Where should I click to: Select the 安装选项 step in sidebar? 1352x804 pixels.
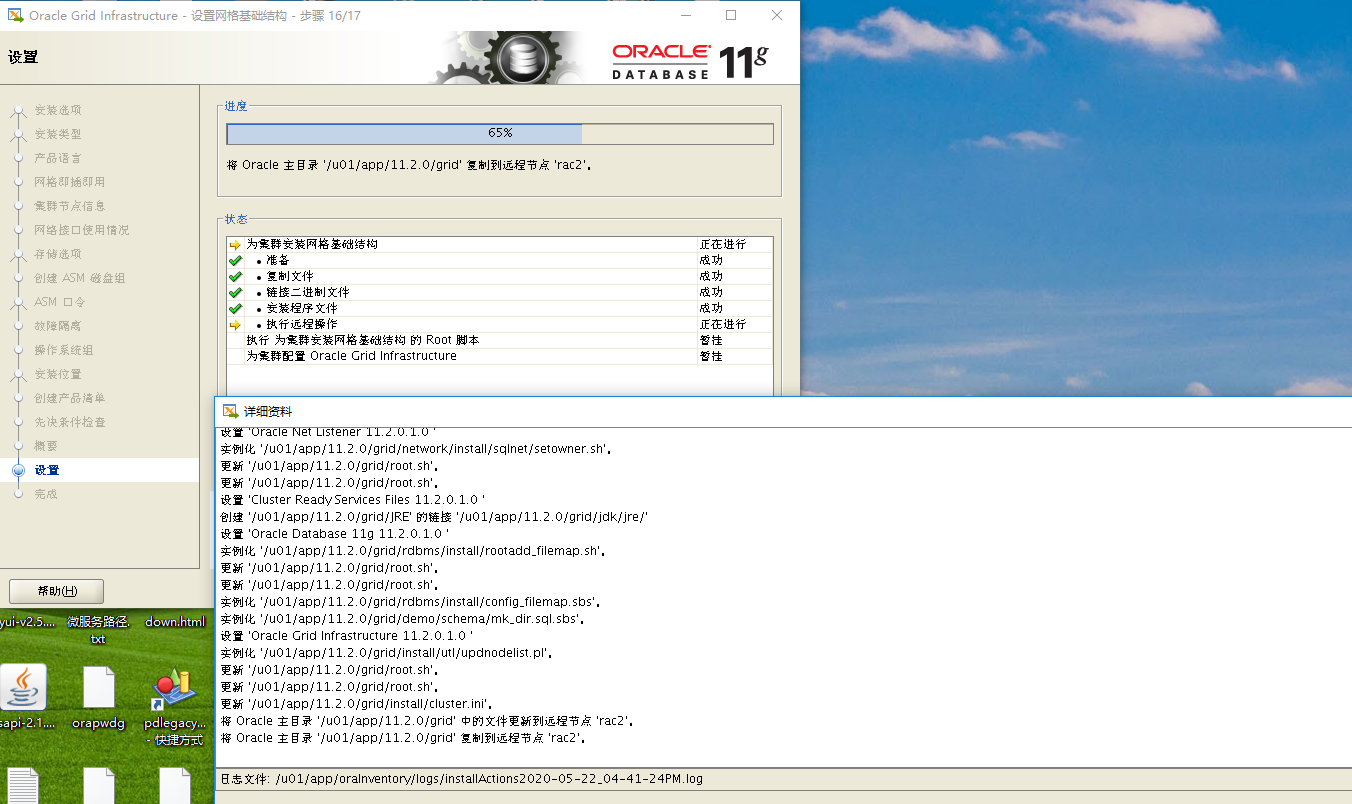click(58, 110)
